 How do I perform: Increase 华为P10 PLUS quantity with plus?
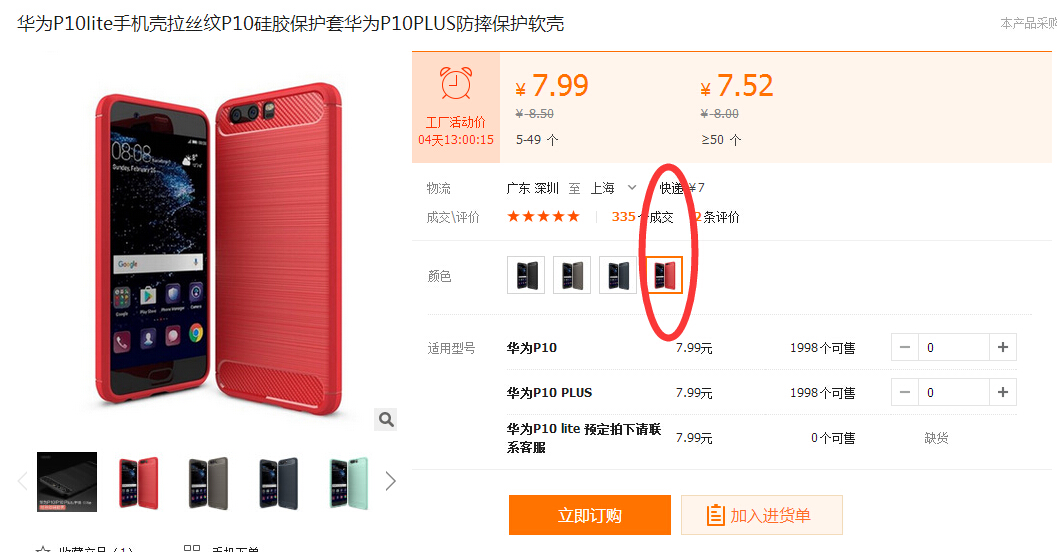1002,392
